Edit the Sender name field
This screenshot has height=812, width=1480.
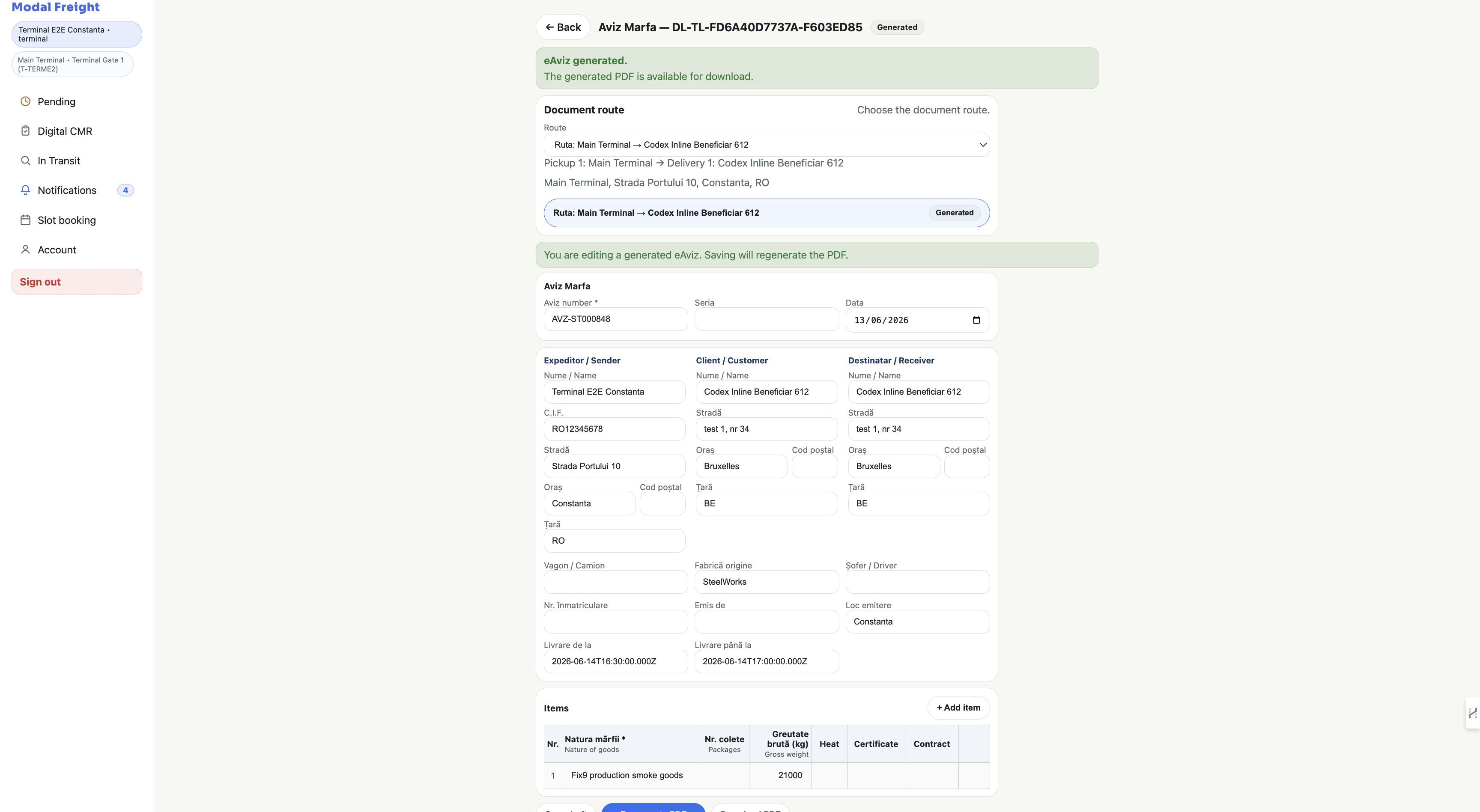click(614, 392)
